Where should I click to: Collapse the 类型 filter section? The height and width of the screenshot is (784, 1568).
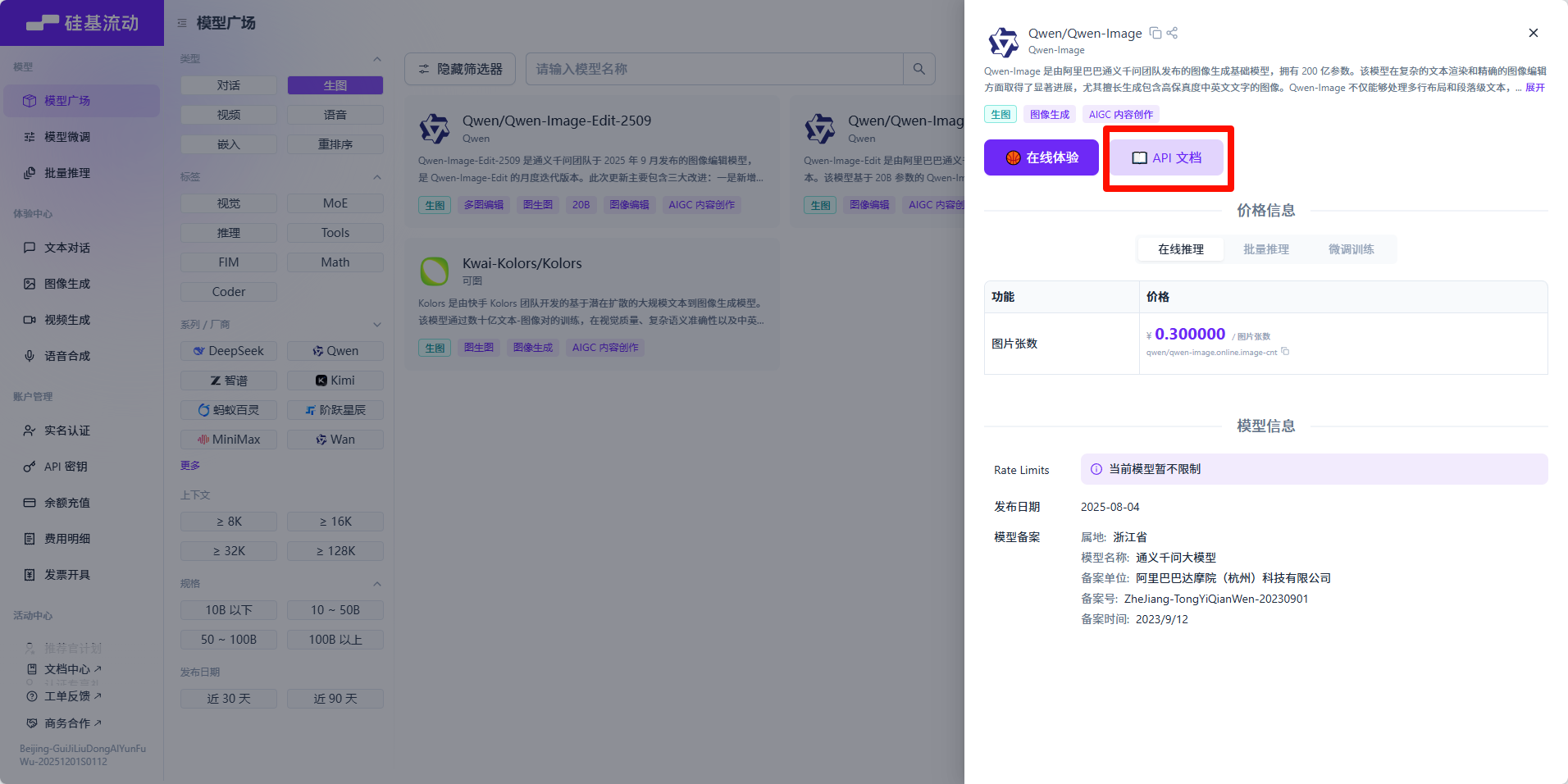coord(377,59)
